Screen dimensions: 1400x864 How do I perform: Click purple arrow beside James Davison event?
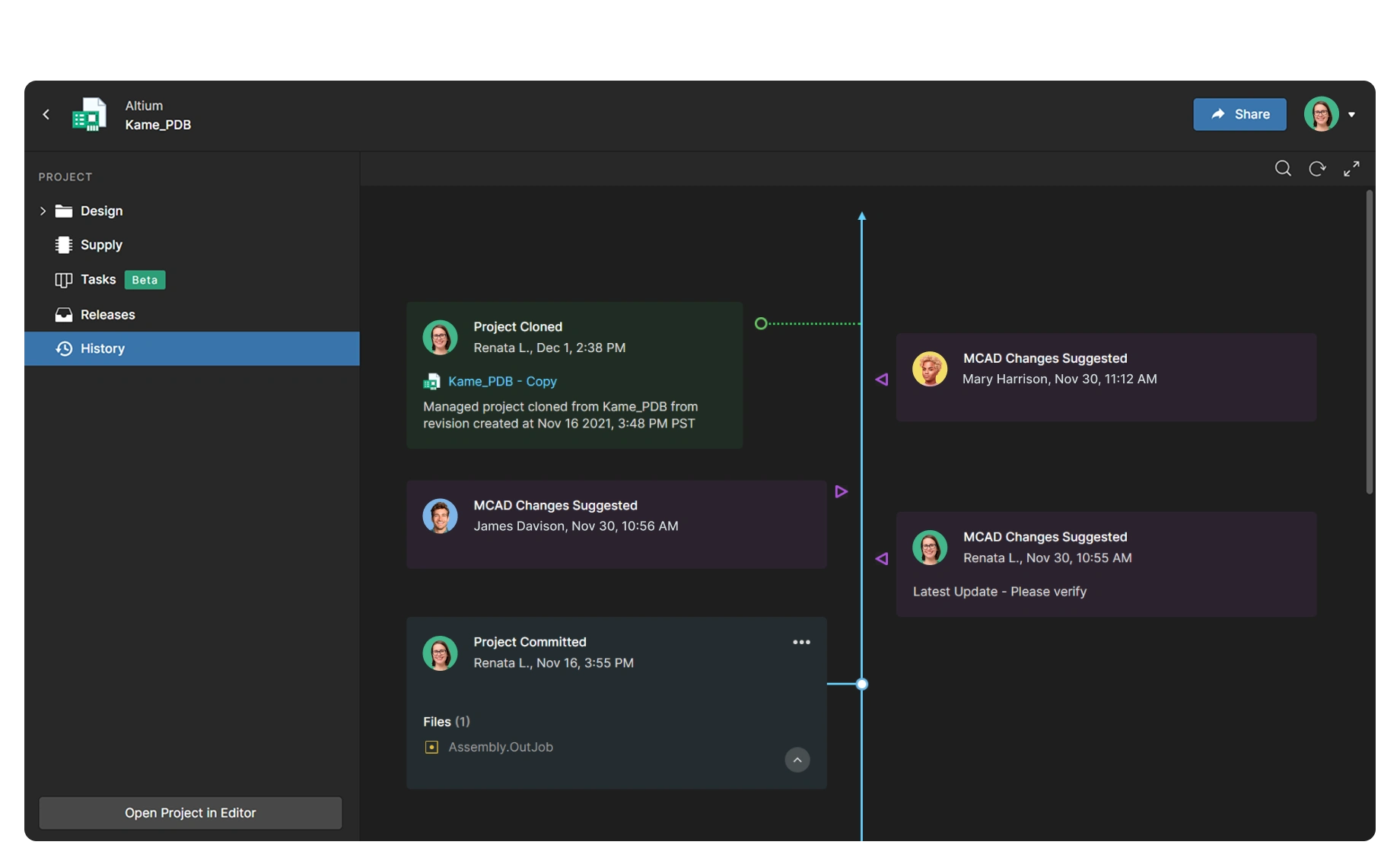pos(841,492)
